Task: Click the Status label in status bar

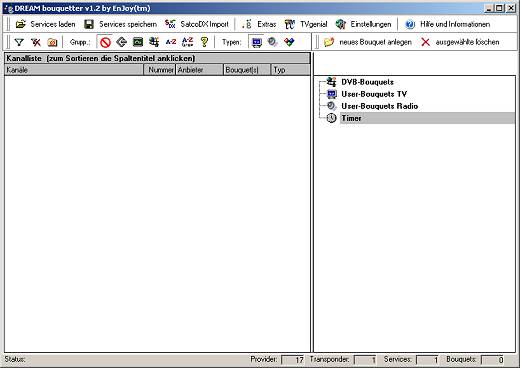Action: [x=15, y=359]
